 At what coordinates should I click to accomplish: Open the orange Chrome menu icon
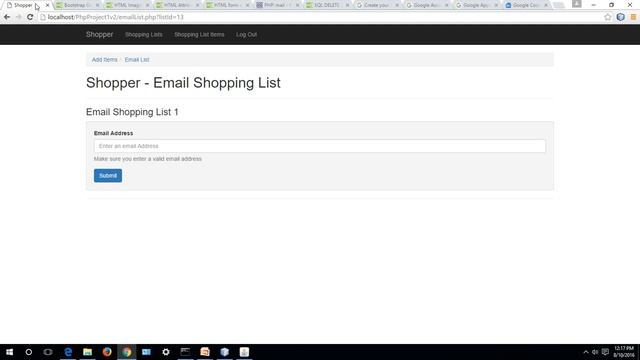click(633, 17)
